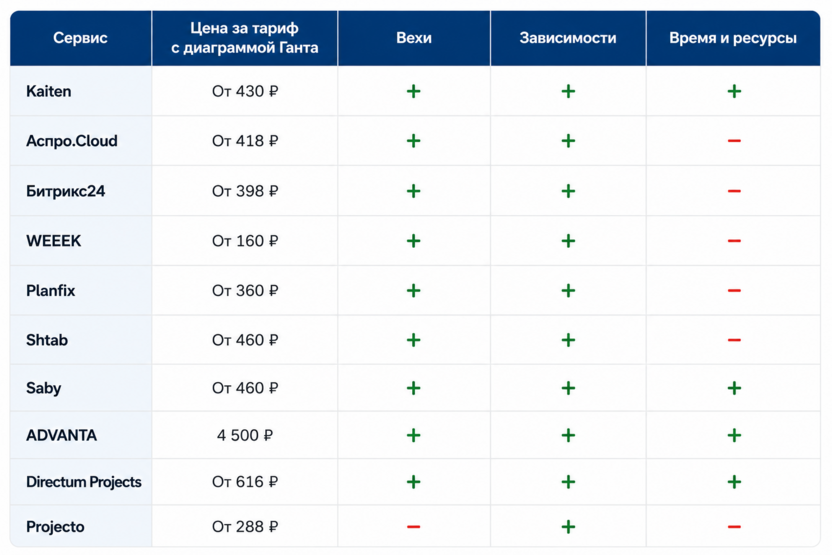
Task: Click the Битрикс24 service name
Action: 65,191
